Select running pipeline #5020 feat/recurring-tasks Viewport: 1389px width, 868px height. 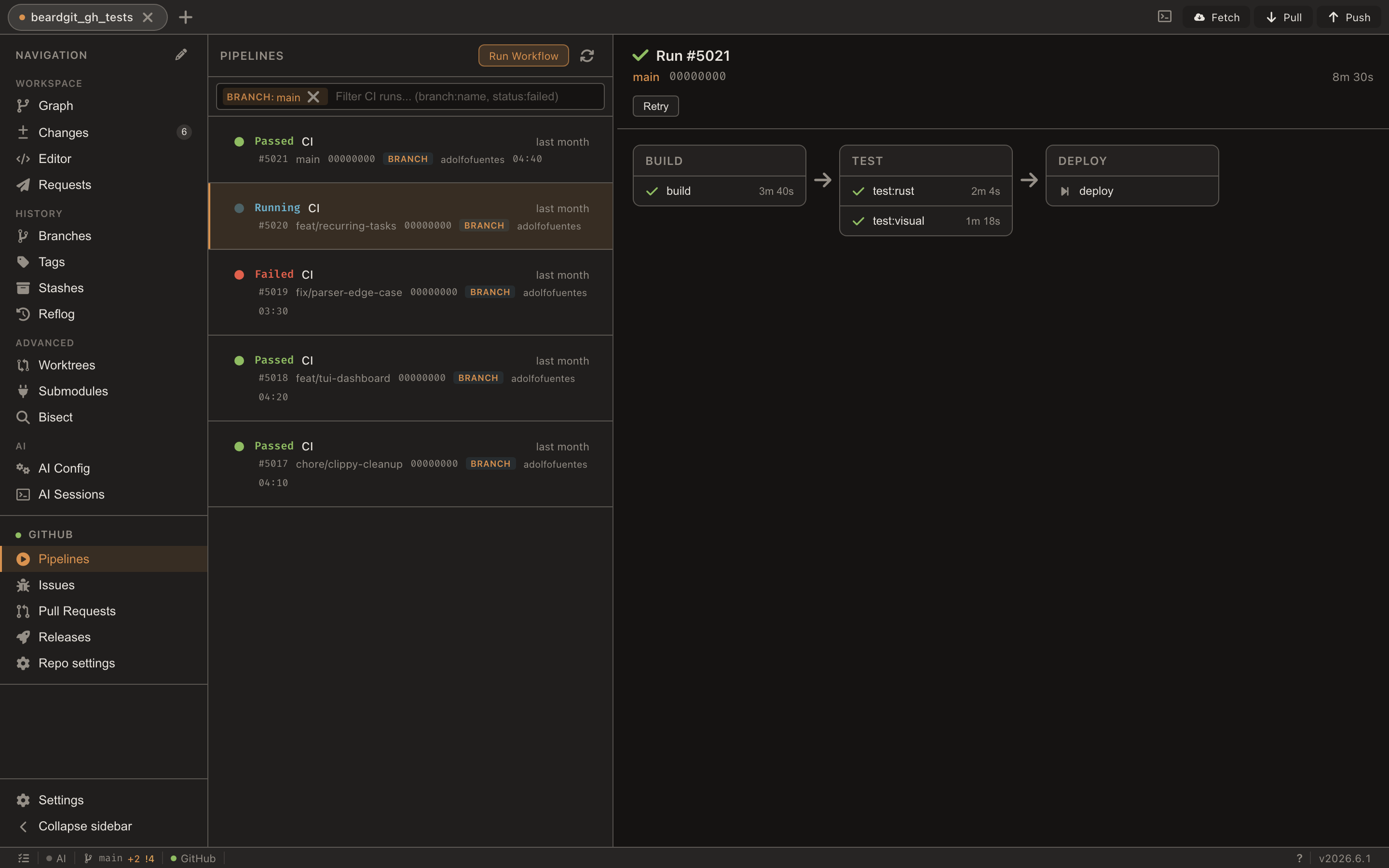coord(410,217)
